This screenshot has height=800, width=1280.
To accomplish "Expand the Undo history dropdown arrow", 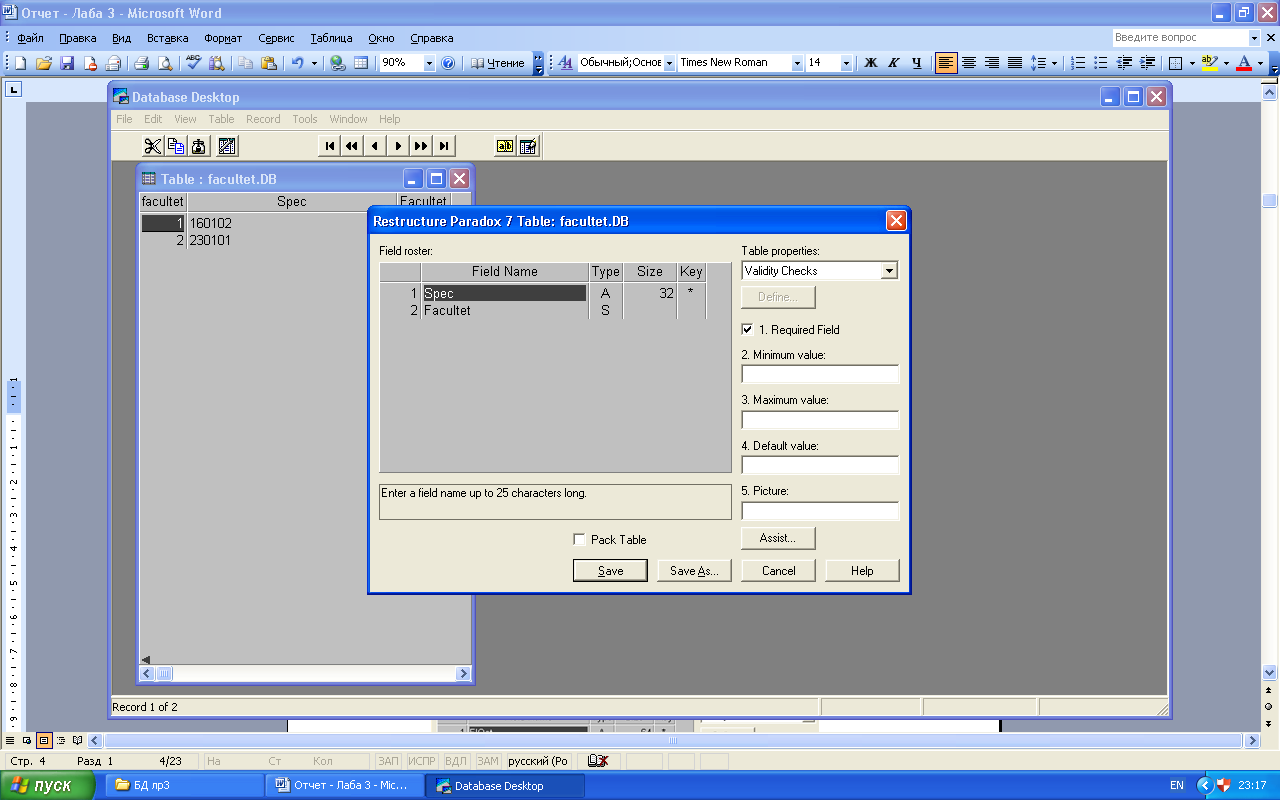I will [314, 63].
